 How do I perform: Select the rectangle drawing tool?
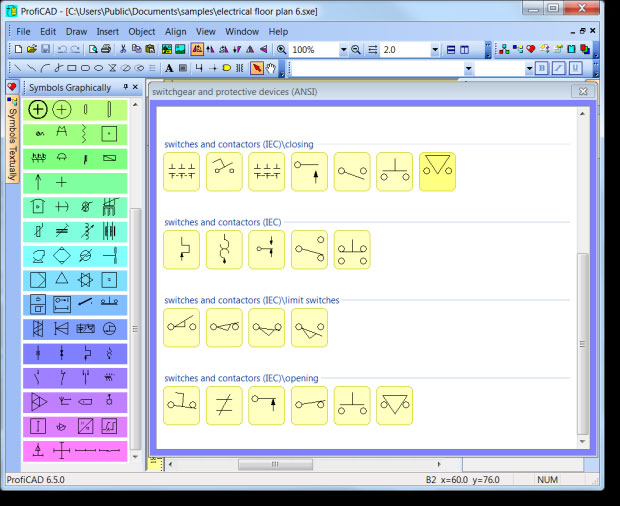tap(71, 68)
